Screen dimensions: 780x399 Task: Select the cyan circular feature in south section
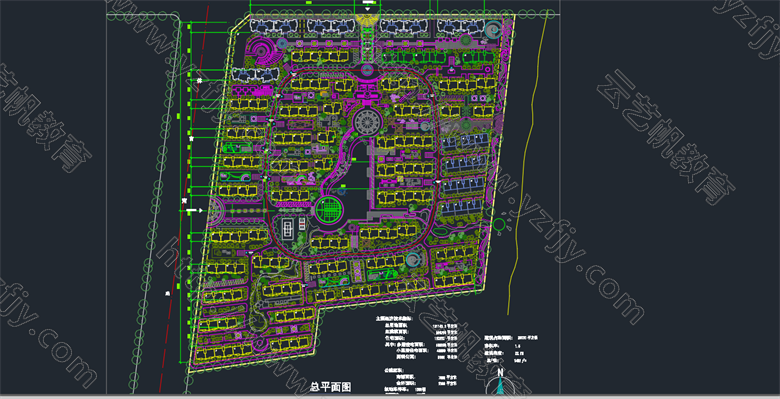pyautogui.click(x=412, y=259)
